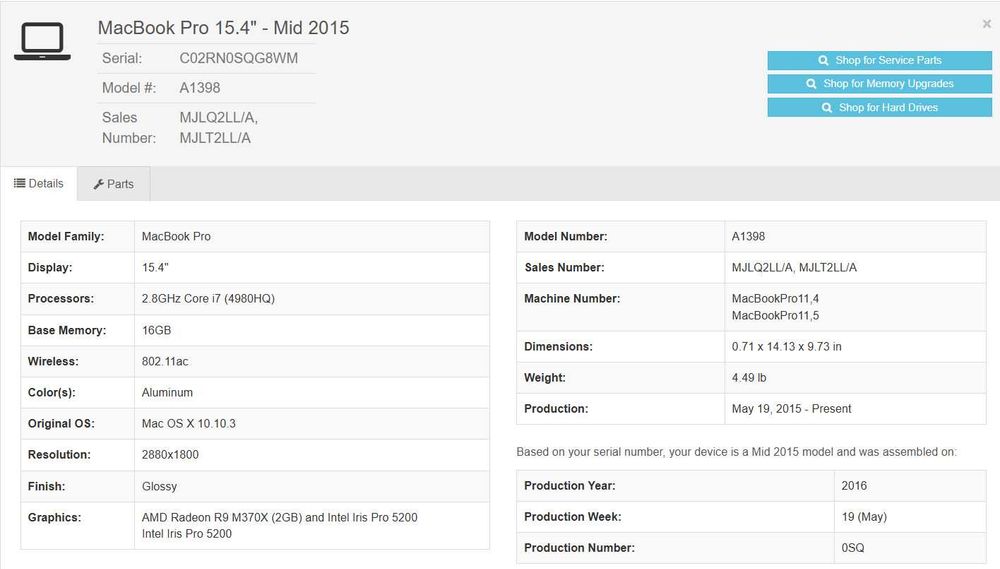This screenshot has height=569, width=1000.
Task: Click the serial number C02RN0SQG8WM
Action: [x=238, y=58]
